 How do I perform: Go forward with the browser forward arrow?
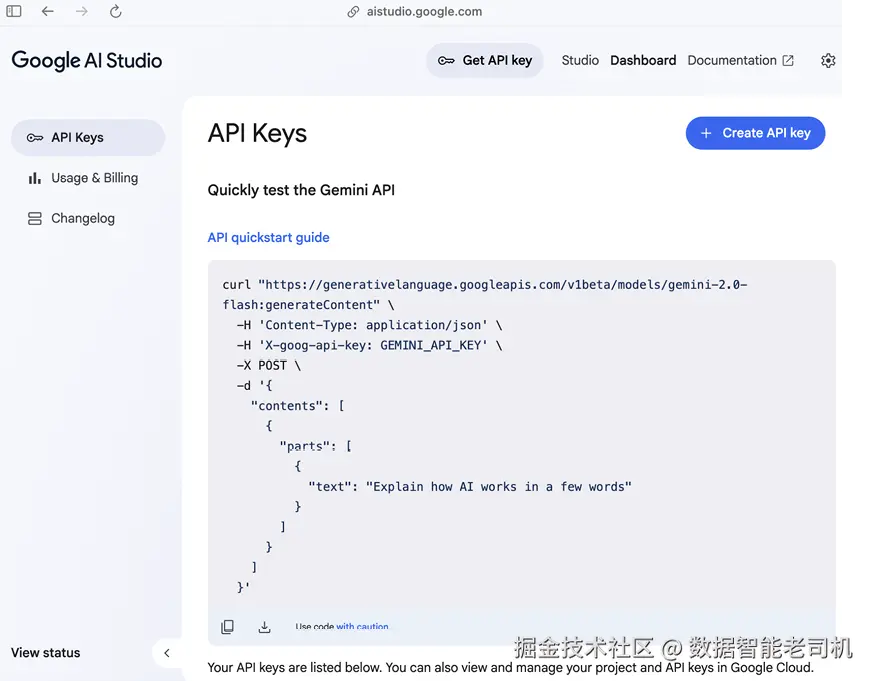pyautogui.click(x=82, y=11)
